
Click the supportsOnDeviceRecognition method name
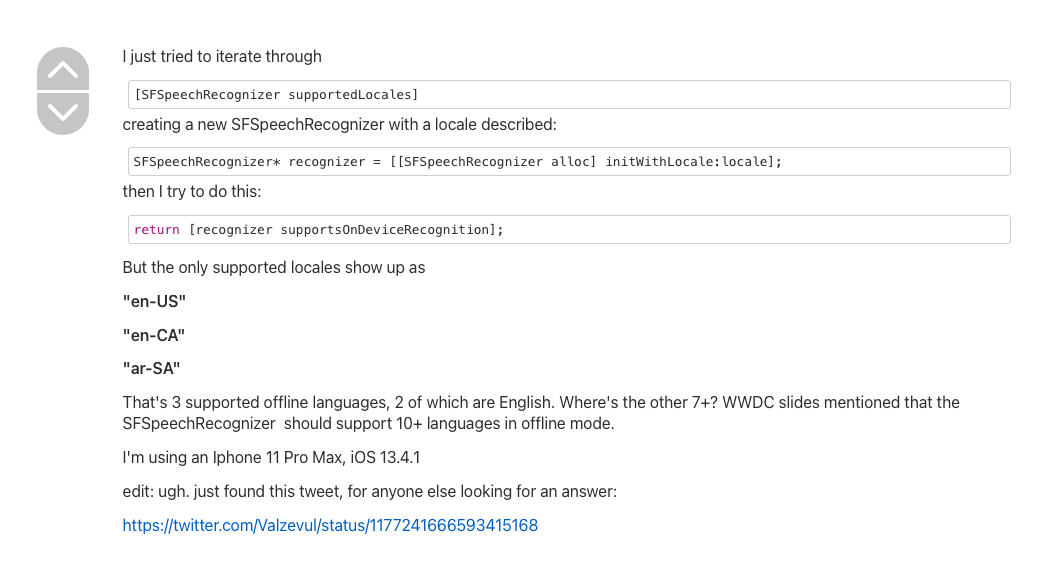(x=384, y=230)
